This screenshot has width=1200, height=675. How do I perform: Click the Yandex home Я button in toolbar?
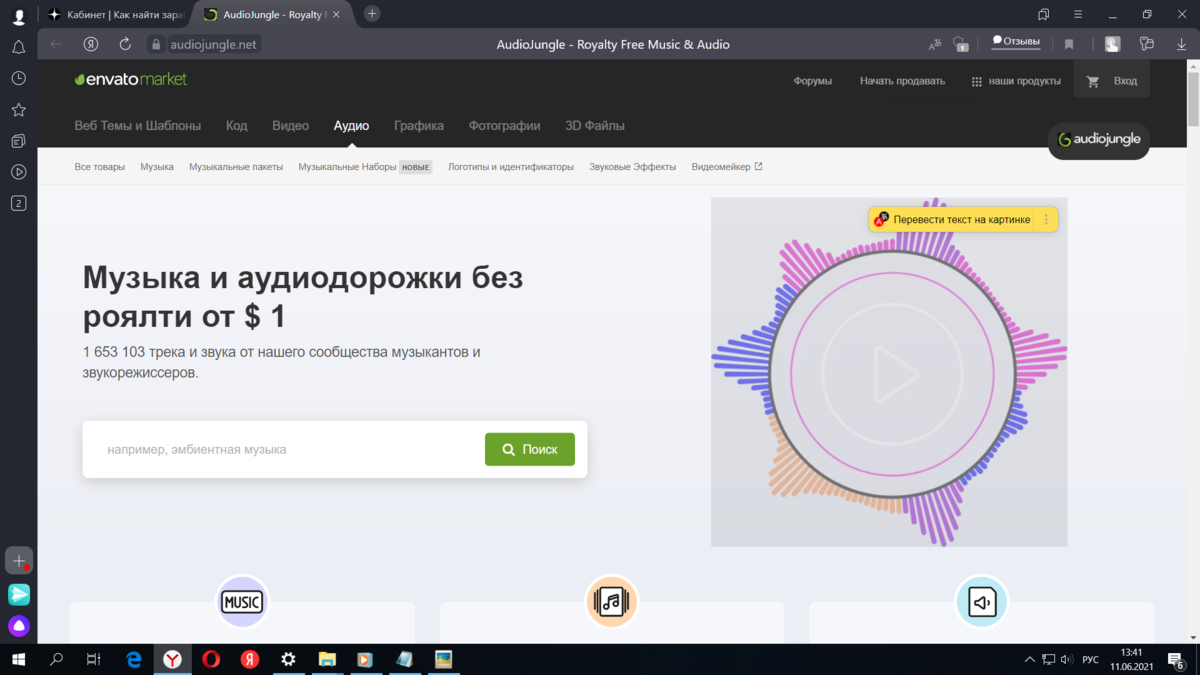coord(91,44)
